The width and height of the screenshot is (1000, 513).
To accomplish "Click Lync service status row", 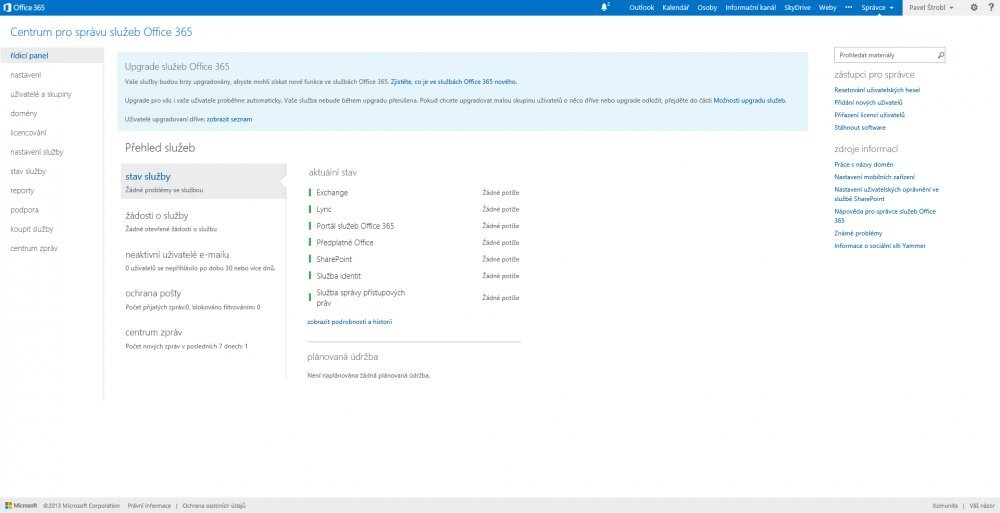I will pyautogui.click(x=414, y=209).
